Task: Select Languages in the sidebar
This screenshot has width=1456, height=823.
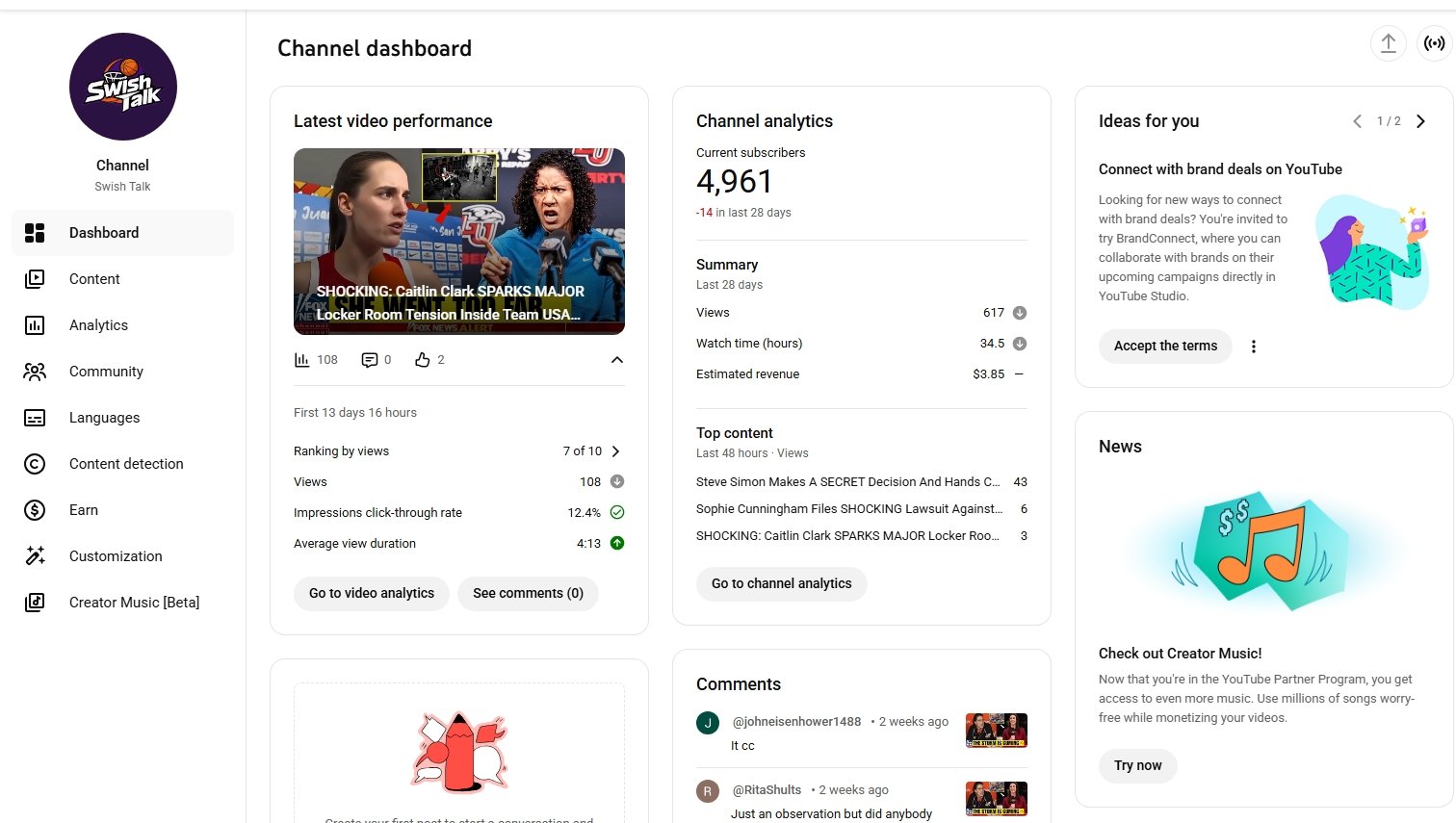Action: 104,418
